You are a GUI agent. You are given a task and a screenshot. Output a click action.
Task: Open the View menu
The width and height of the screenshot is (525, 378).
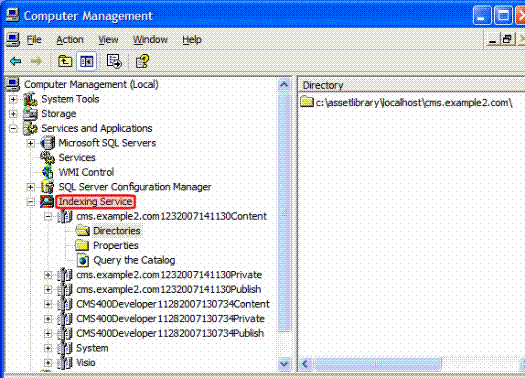point(108,40)
